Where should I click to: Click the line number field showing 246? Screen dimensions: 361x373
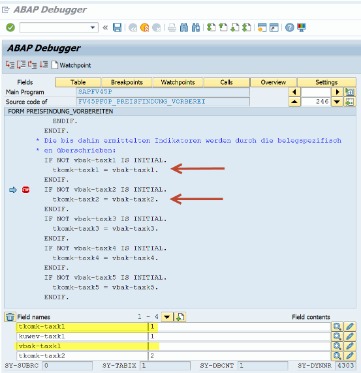[x=316, y=102]
